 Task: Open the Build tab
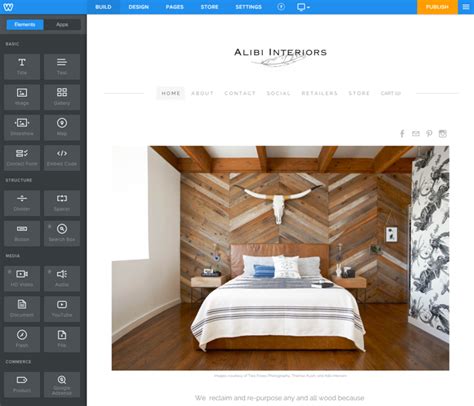(103, 7)
